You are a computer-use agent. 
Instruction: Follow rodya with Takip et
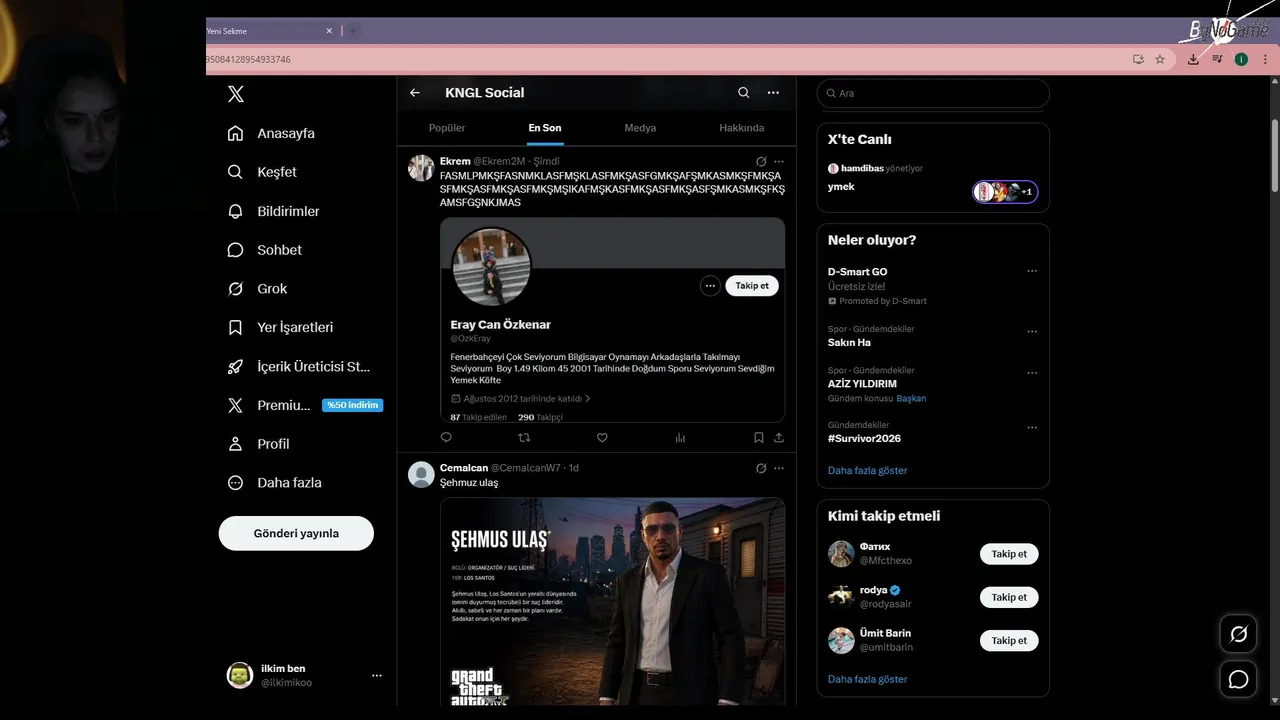click(x=1009, y=597)
